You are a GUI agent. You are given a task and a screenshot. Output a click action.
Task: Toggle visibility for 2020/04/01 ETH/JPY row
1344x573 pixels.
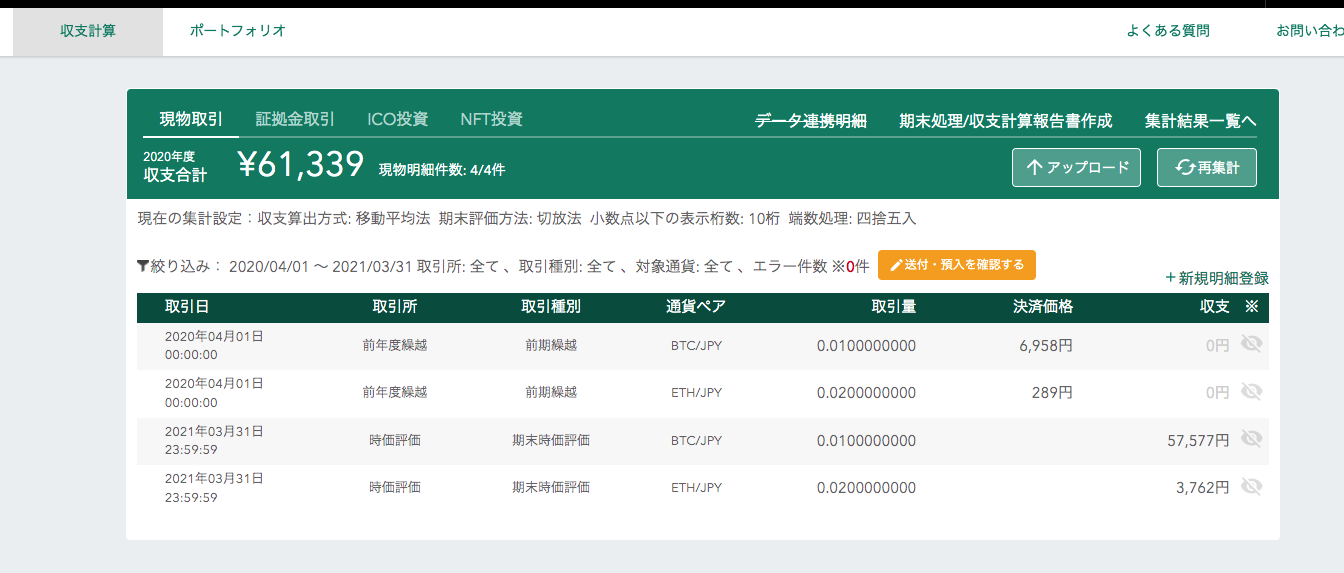tap(1250, 392)
